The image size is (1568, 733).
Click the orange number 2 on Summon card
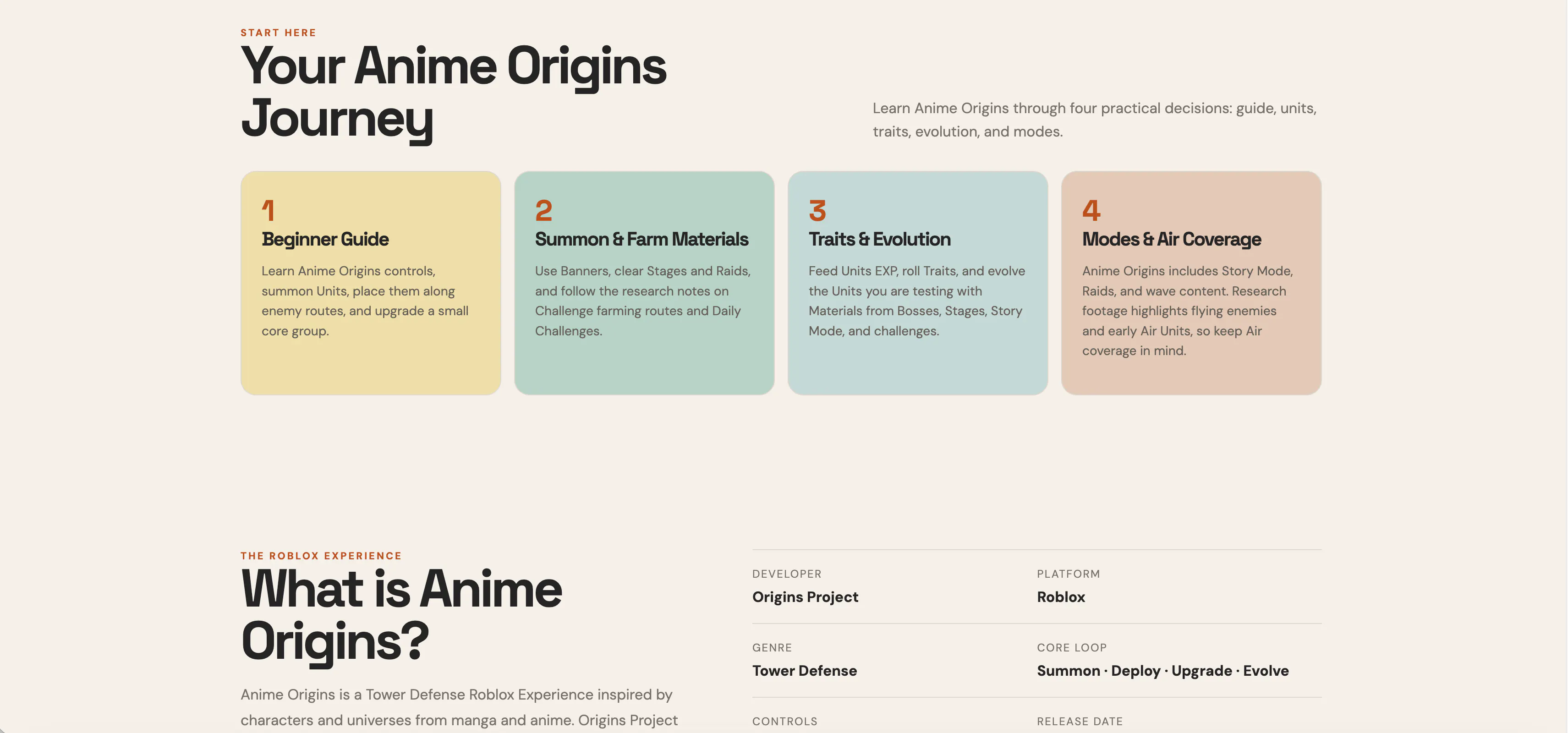[x=543, y=211]
